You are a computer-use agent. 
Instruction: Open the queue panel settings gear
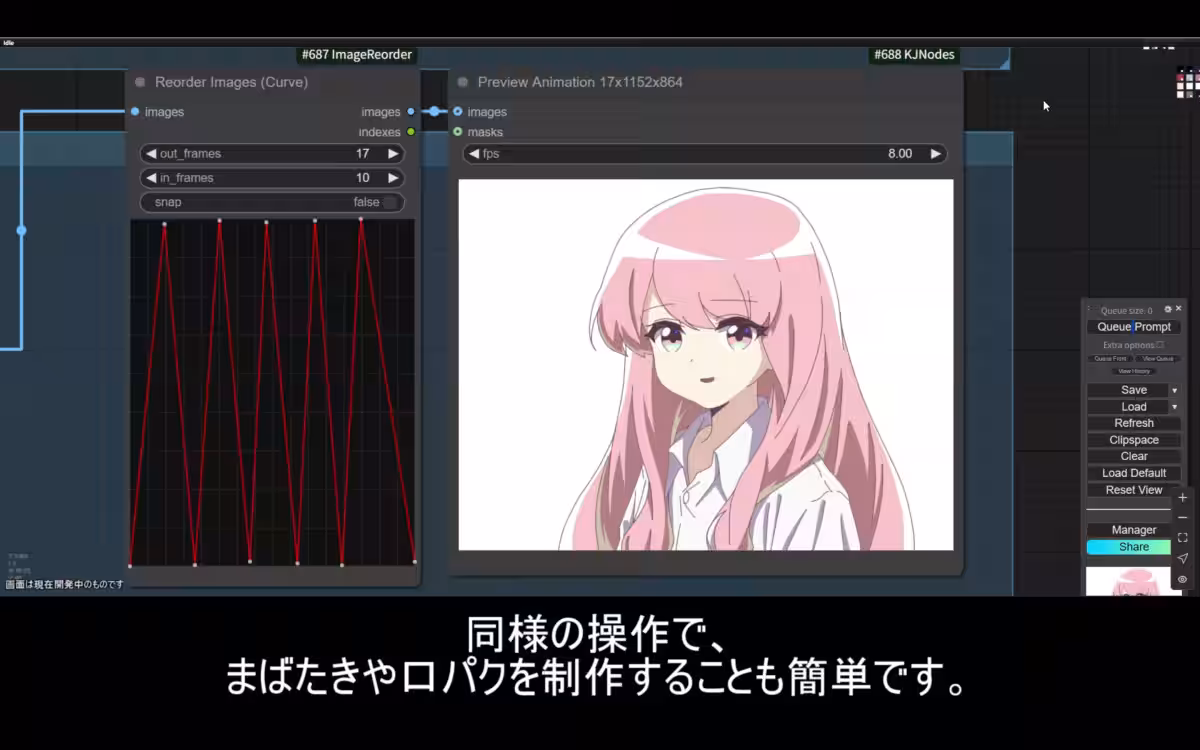[x=1169, y=310]
